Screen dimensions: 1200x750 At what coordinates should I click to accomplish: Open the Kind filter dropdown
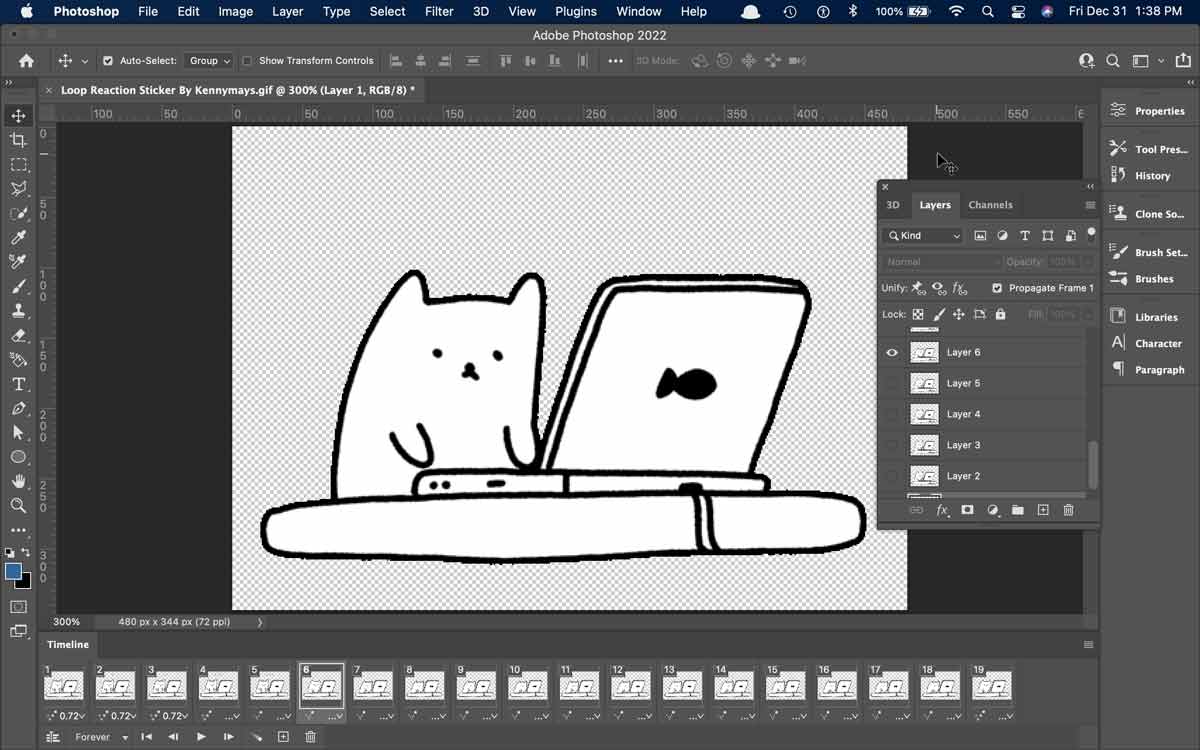pyautogui.click(x=924, y=236)
